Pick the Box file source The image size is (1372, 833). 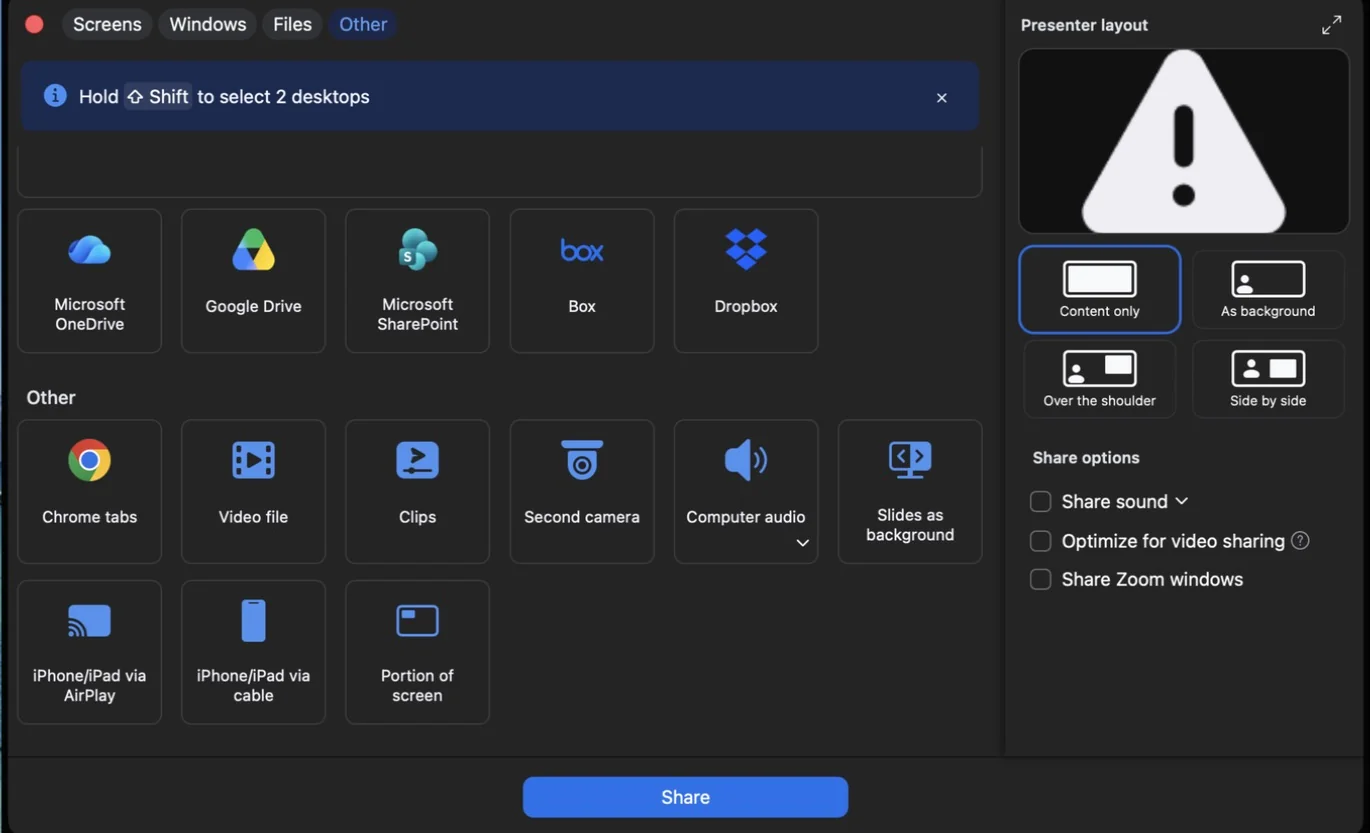582,281
